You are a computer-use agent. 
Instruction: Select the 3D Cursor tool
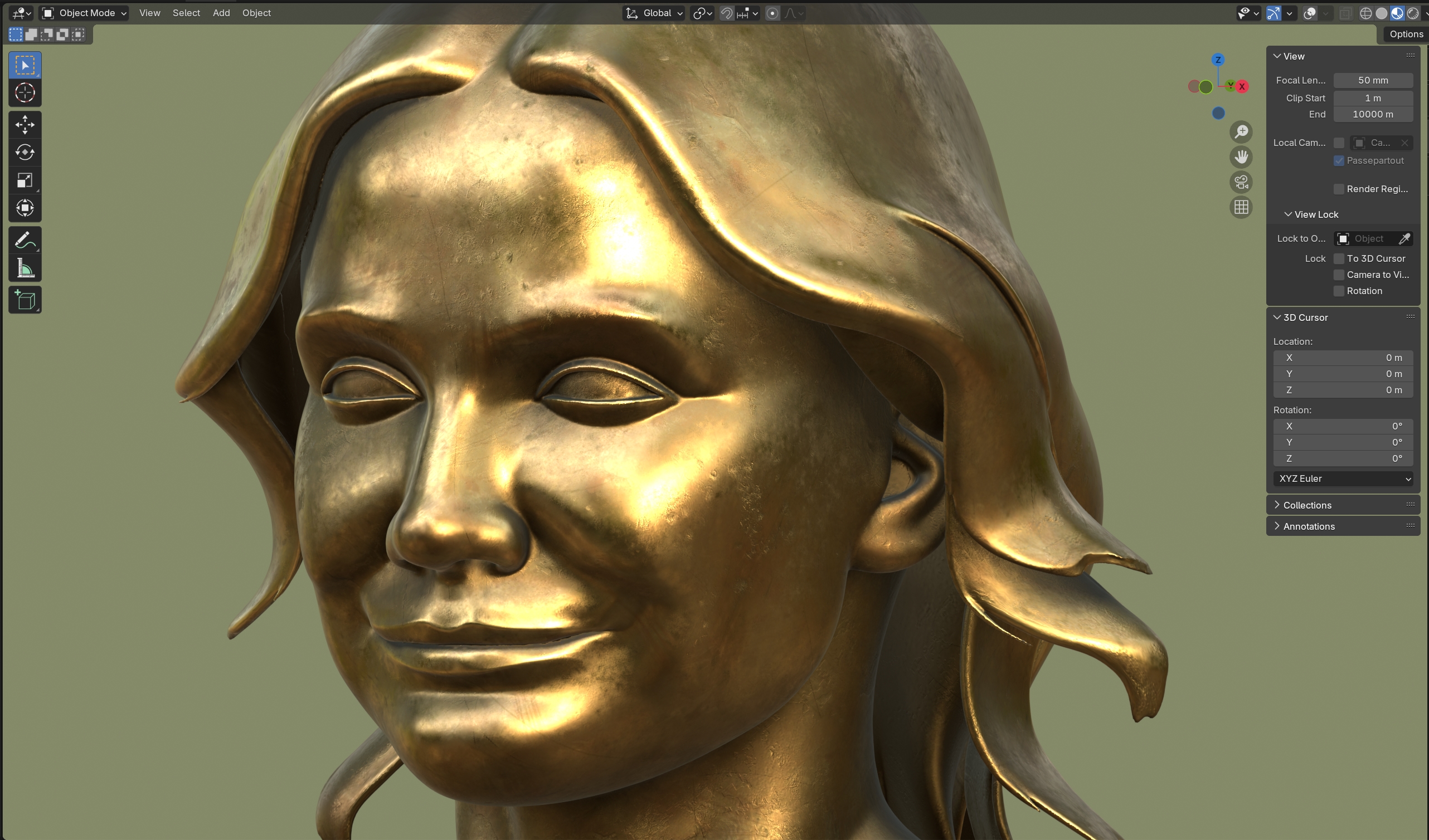pyautogui.click(x=25, y=93)
